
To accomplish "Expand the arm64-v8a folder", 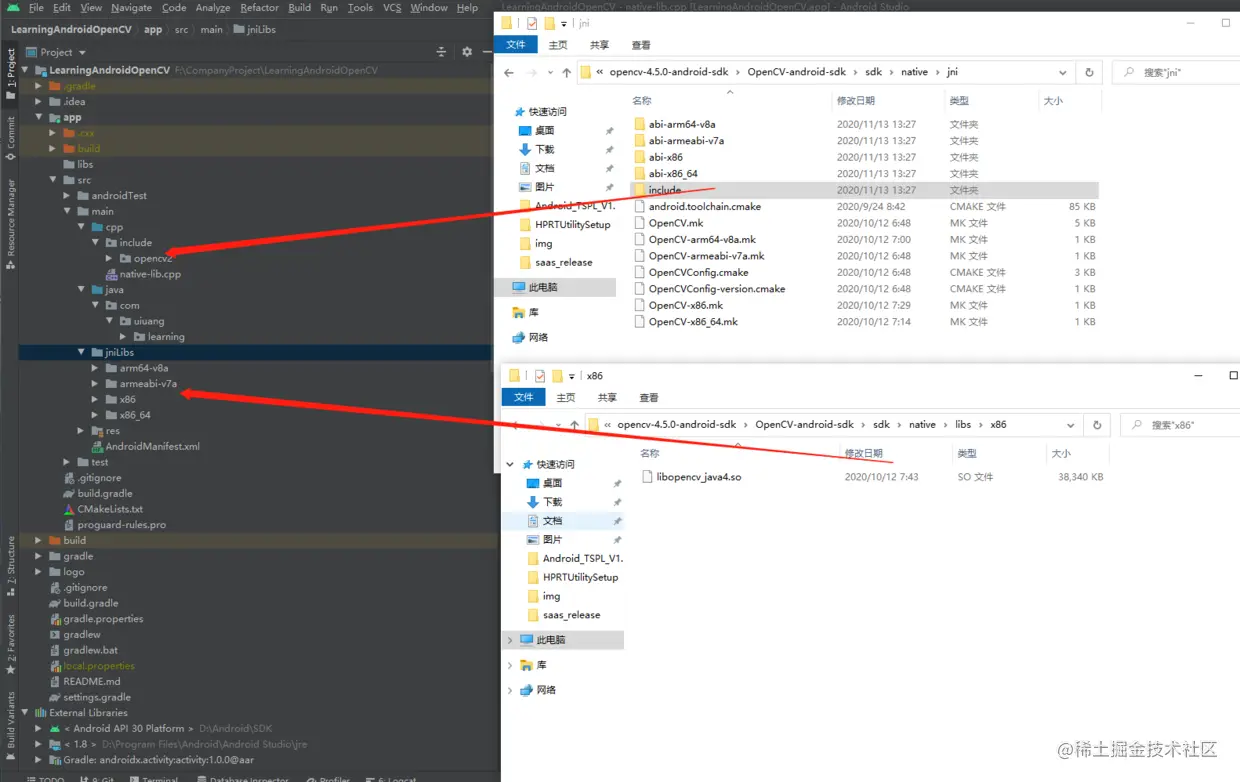I will (95, 368).
